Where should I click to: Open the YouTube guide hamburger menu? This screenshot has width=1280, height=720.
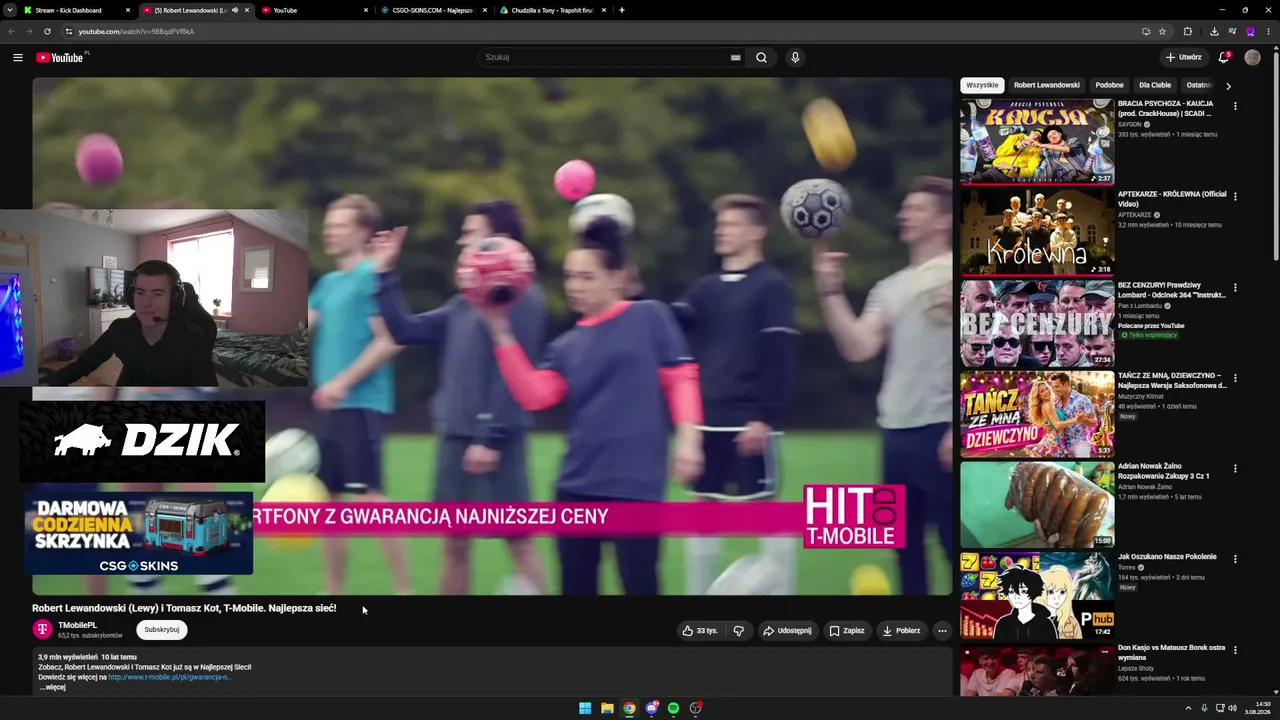point(18,57)
